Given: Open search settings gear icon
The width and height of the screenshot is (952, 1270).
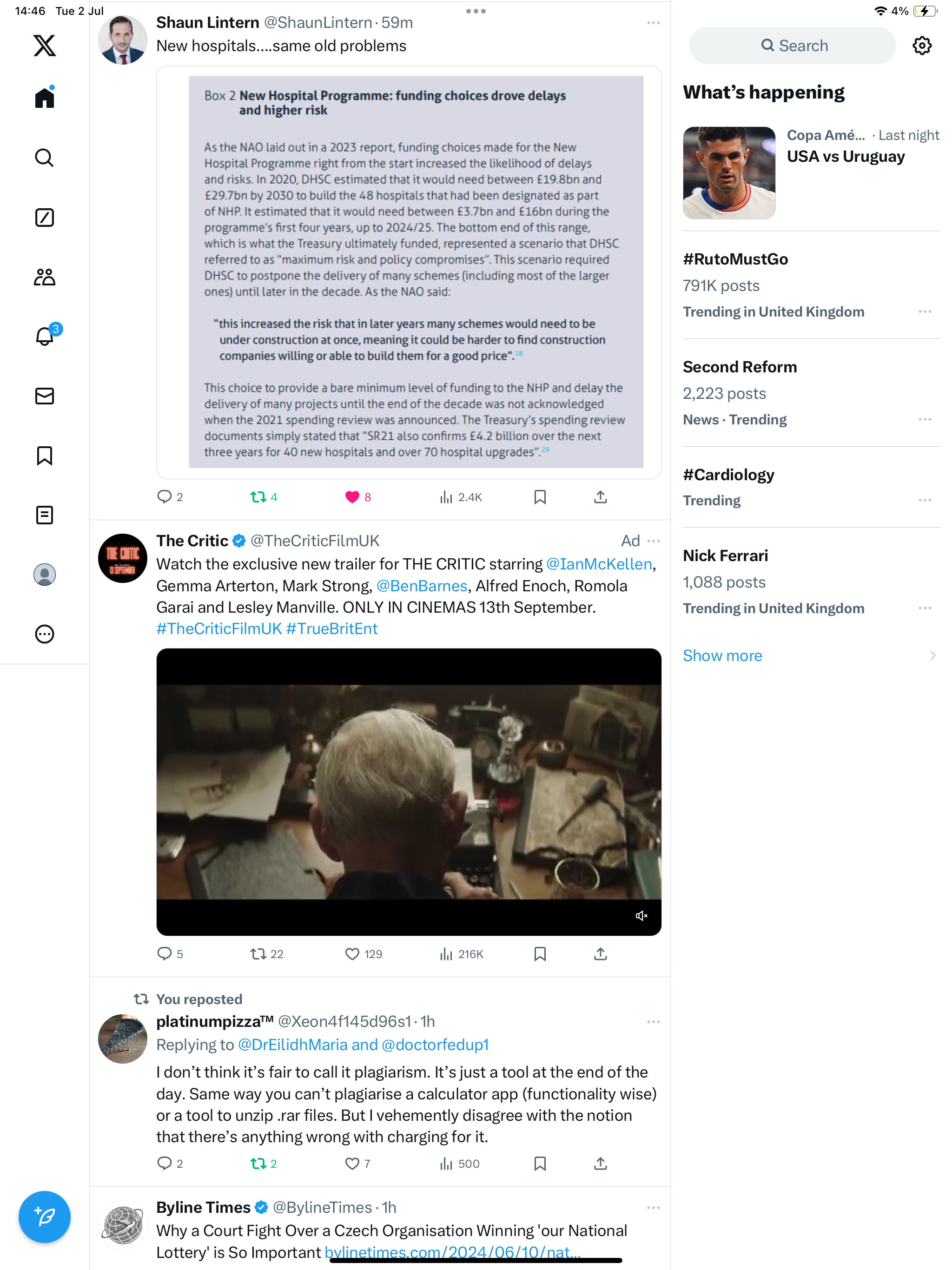Looking at the screenshot, I should pos(922,46).
